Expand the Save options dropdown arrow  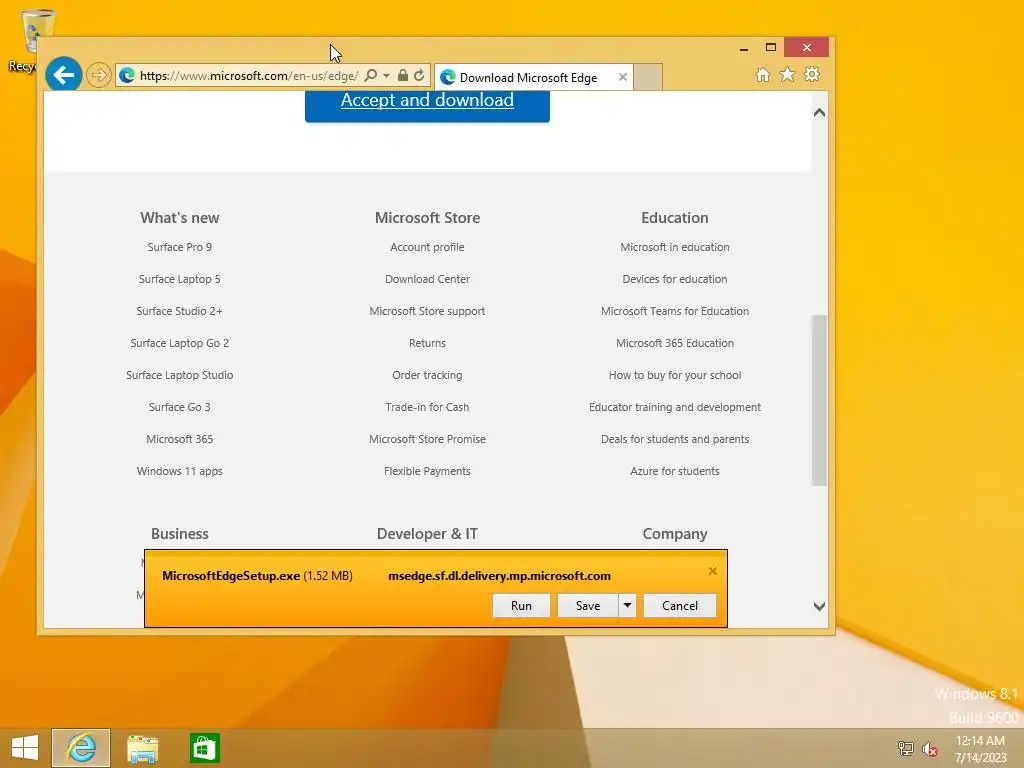(x=627, y=605)
